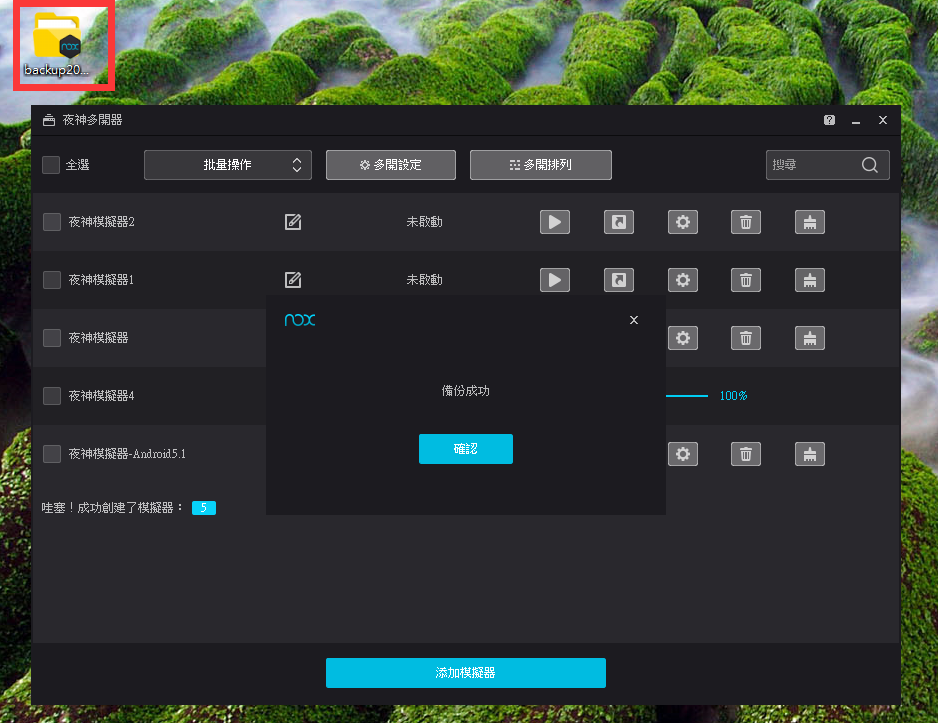Start 夜神模擬器2 with its play button
Screen dimensions: 938x723
coord(555,222)
